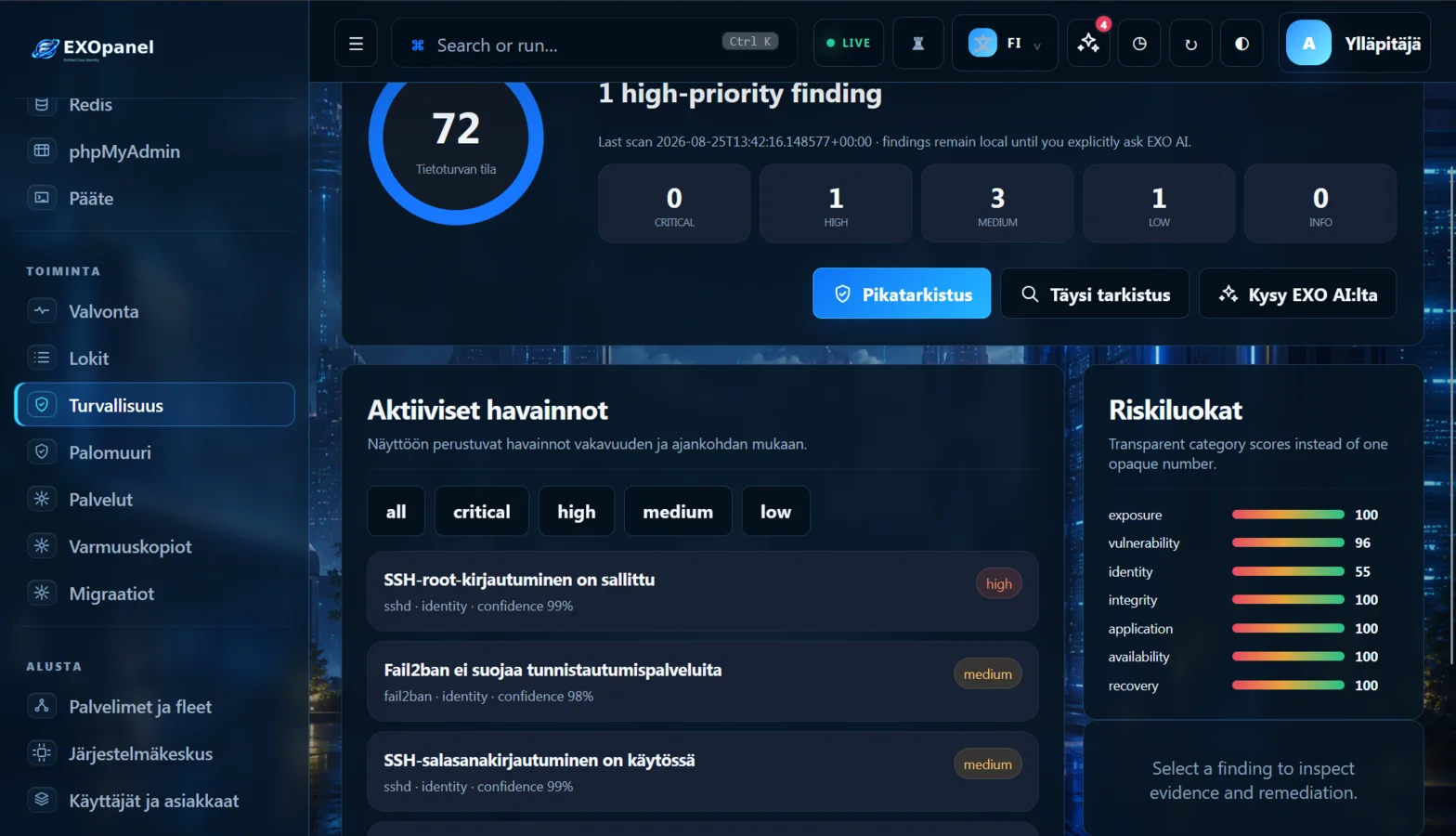This screenshot has width=1456, height=836.
Task: Open the Ylläpitäjä user account menu
Action: point(1354,44)
